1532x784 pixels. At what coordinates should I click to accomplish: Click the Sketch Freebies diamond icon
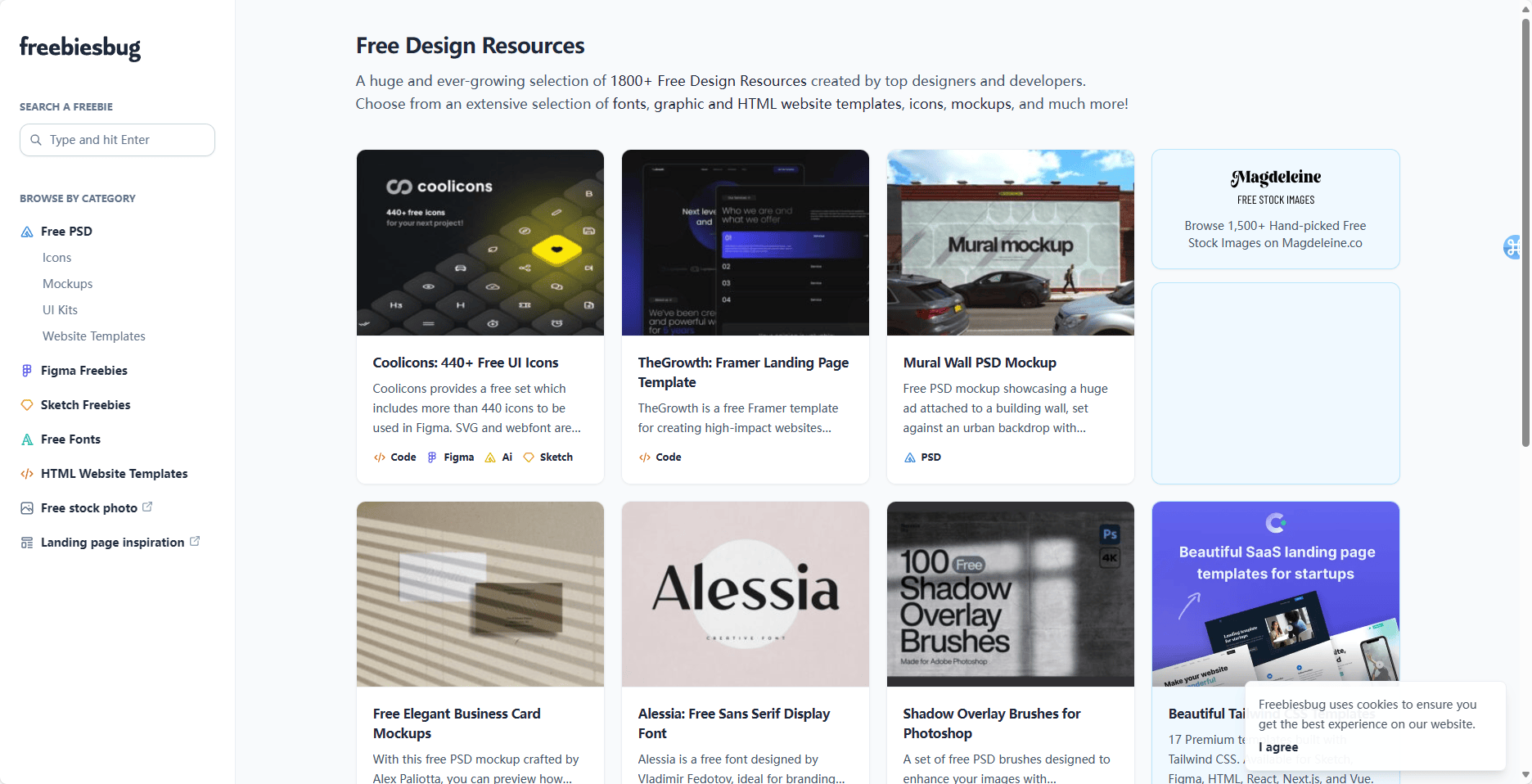point(27,405)
